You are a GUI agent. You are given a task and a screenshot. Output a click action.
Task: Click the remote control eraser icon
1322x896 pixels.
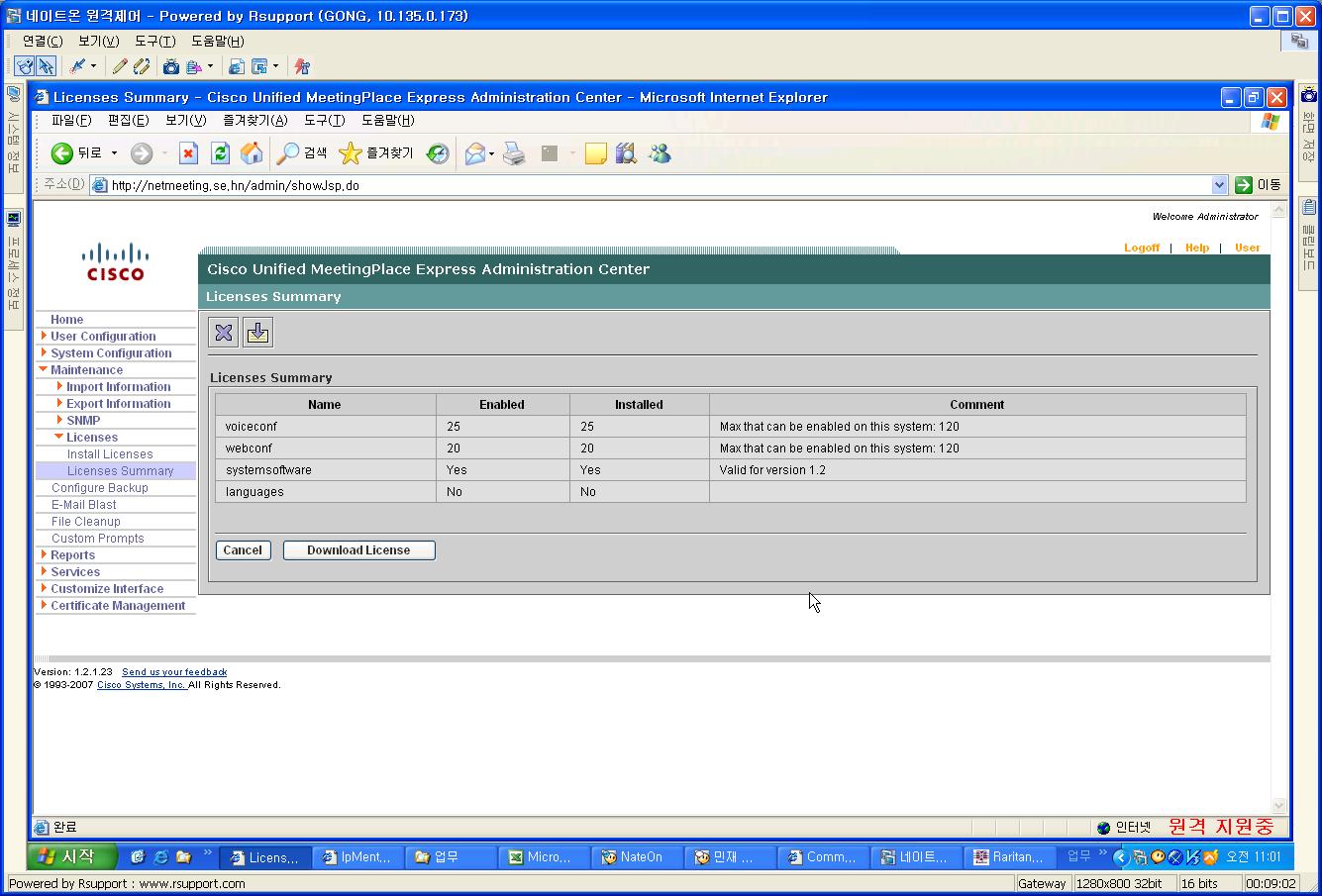(x=142, y=66)
